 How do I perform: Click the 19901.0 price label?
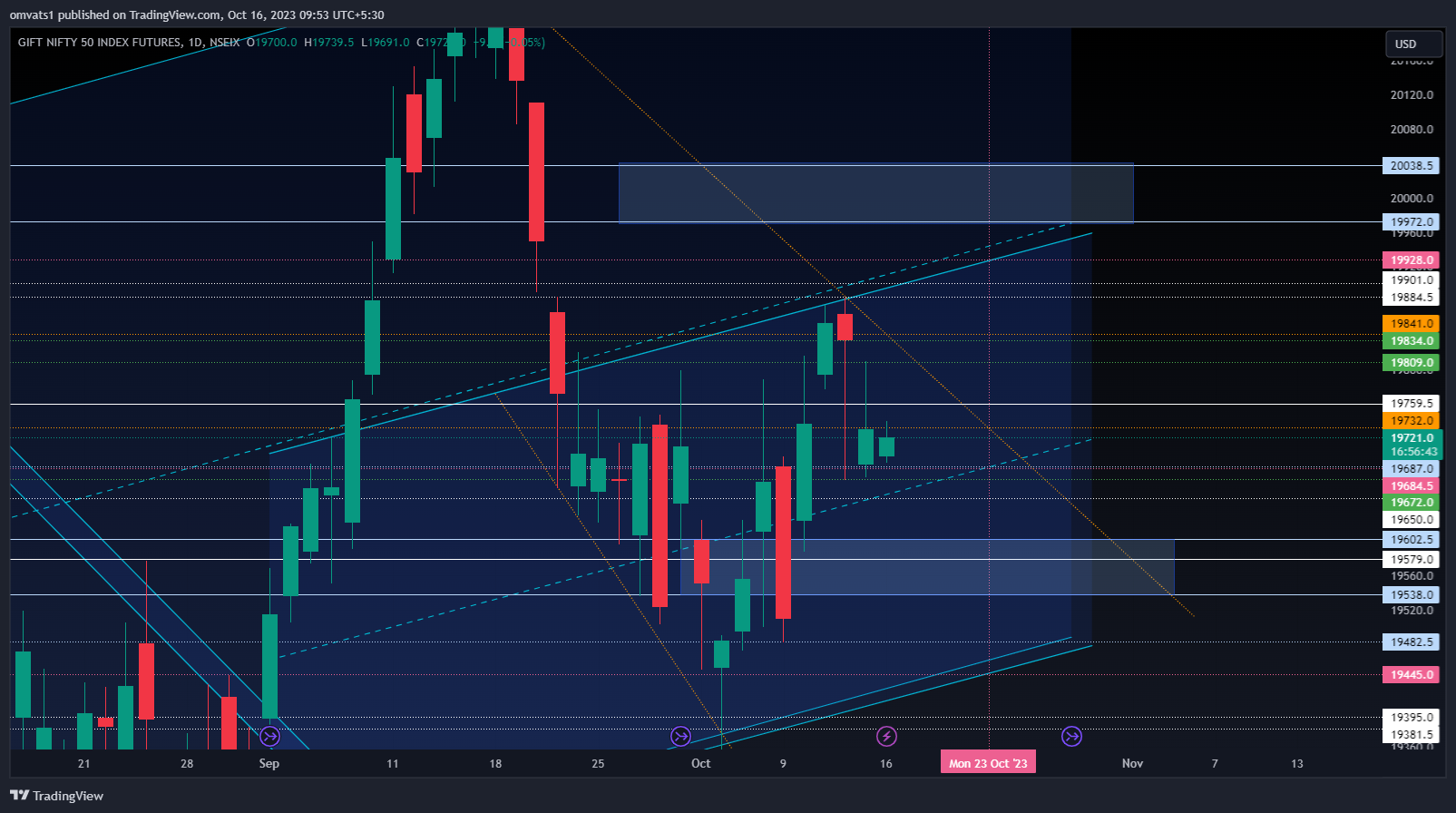1412,280
